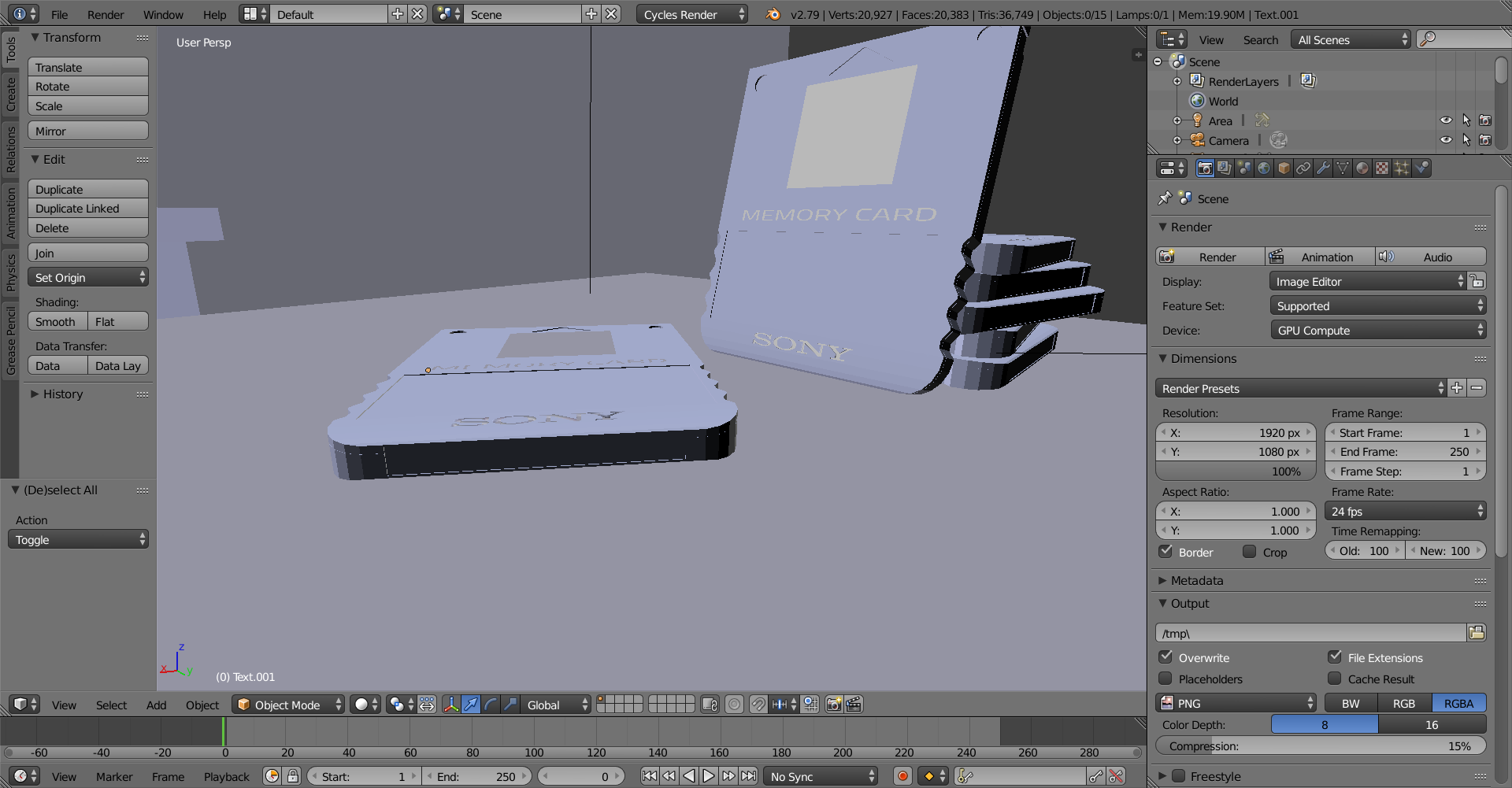
Task: Open the Cycles Render engine dropdown
Action: pos(691,14)
